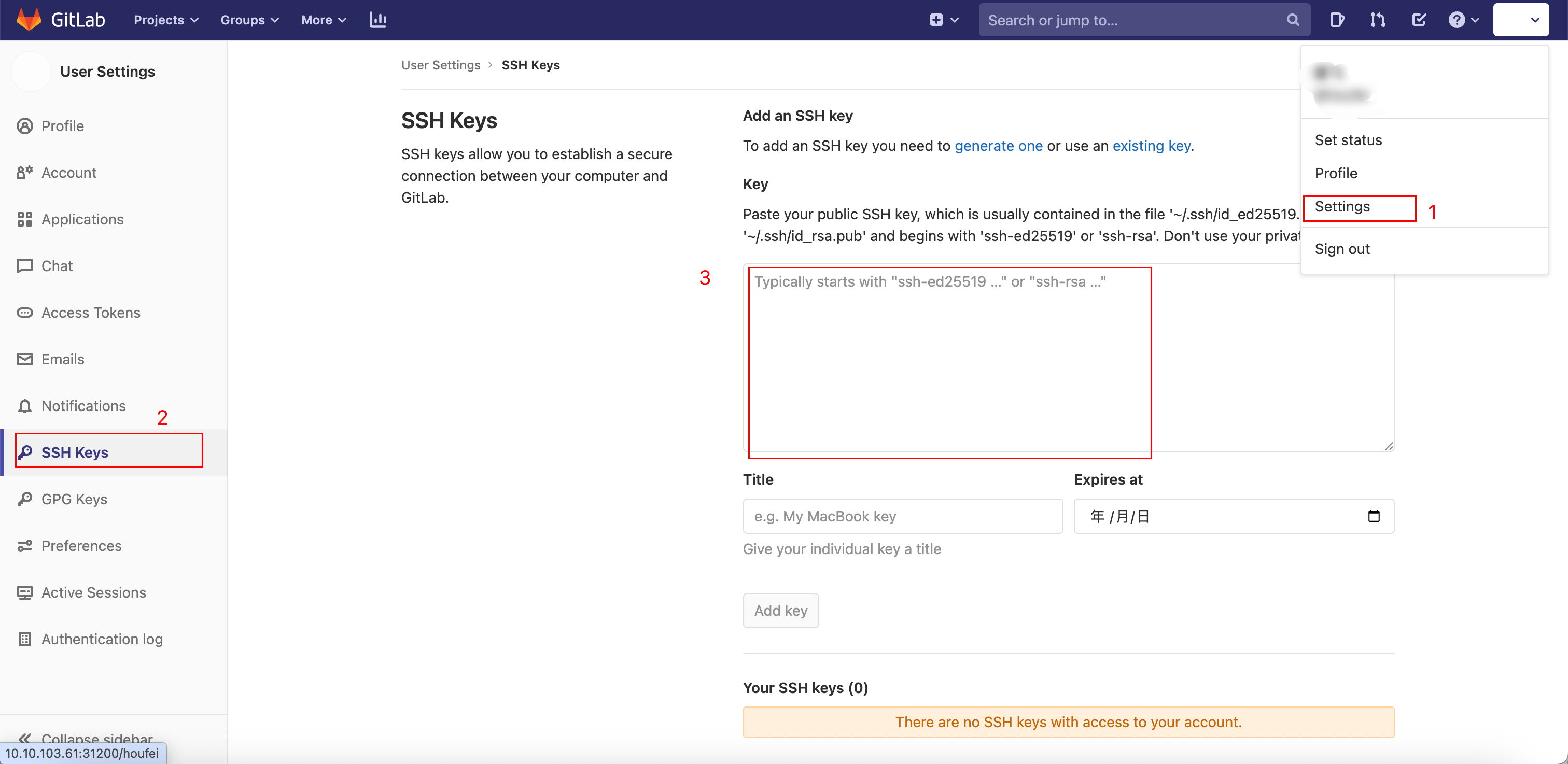Open the To-Do list checkmark icon
This screenshot has width=1568, height=764.
[1418, 20]
